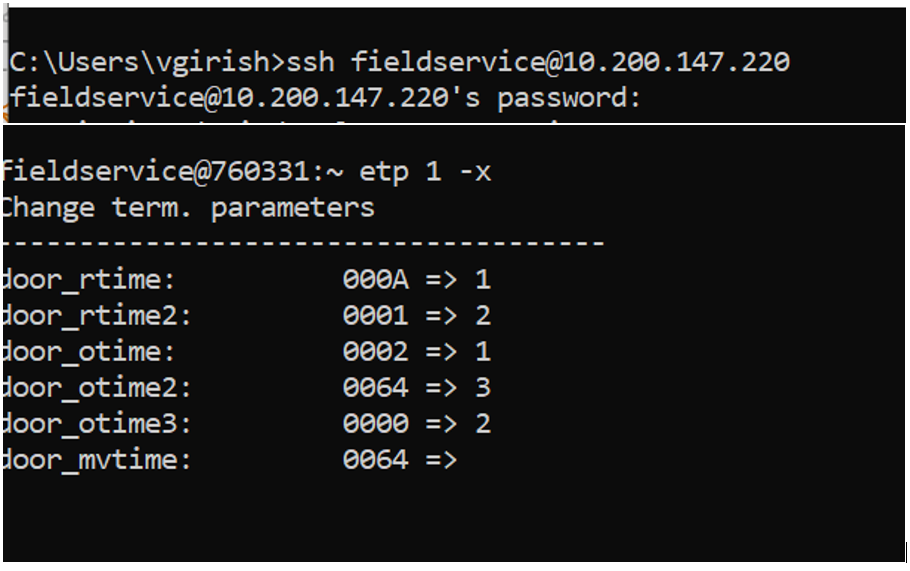The image size is (910, 571).
Task: Click the fieldservice password prompt line
Action: click(x=324, y=98)
